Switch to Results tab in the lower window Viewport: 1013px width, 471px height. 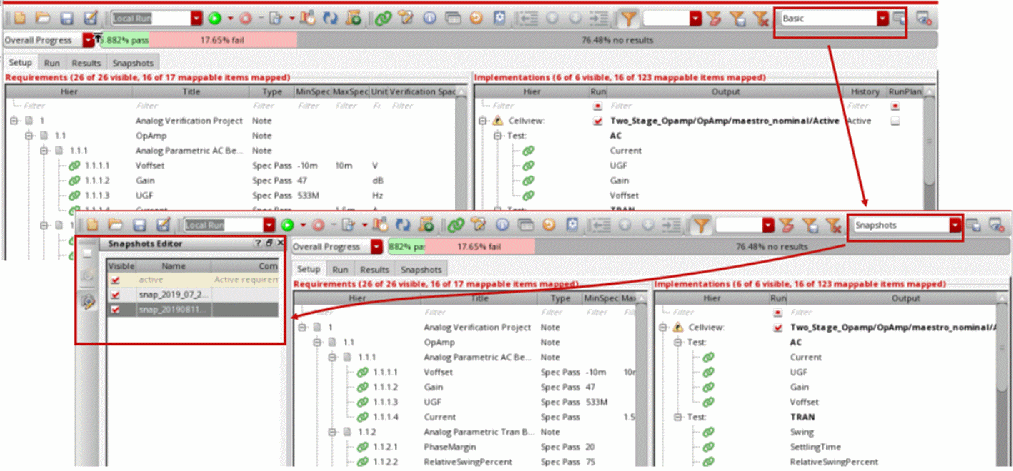point(374,269)
